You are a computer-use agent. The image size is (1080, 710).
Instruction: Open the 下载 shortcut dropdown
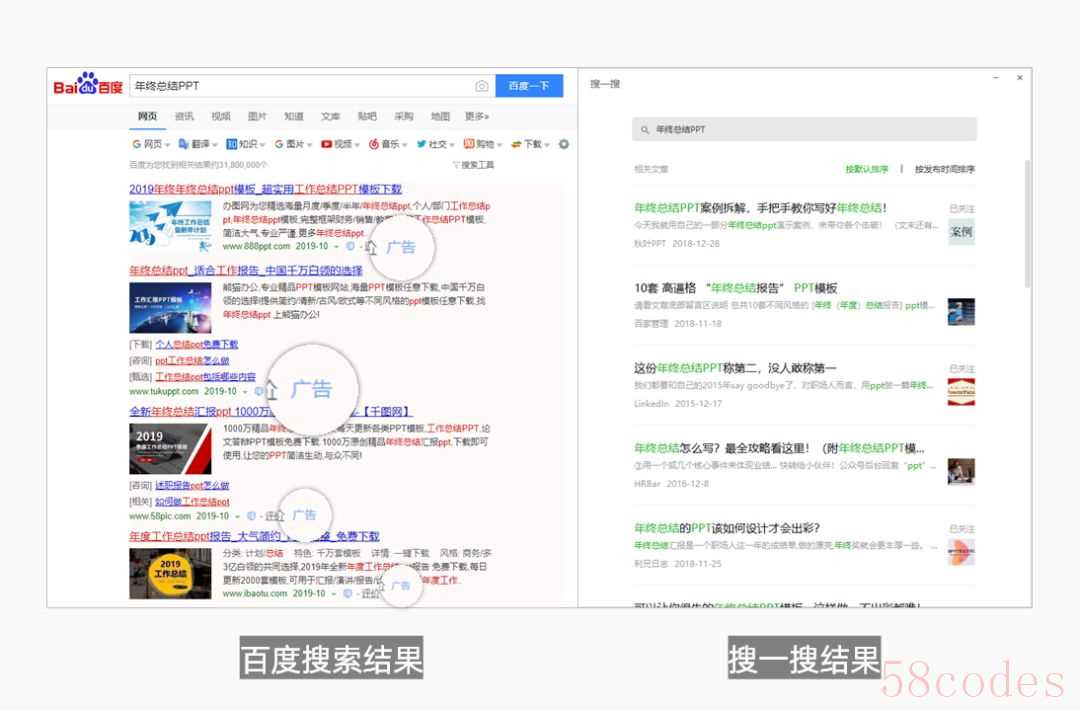[x=530, y=144]
